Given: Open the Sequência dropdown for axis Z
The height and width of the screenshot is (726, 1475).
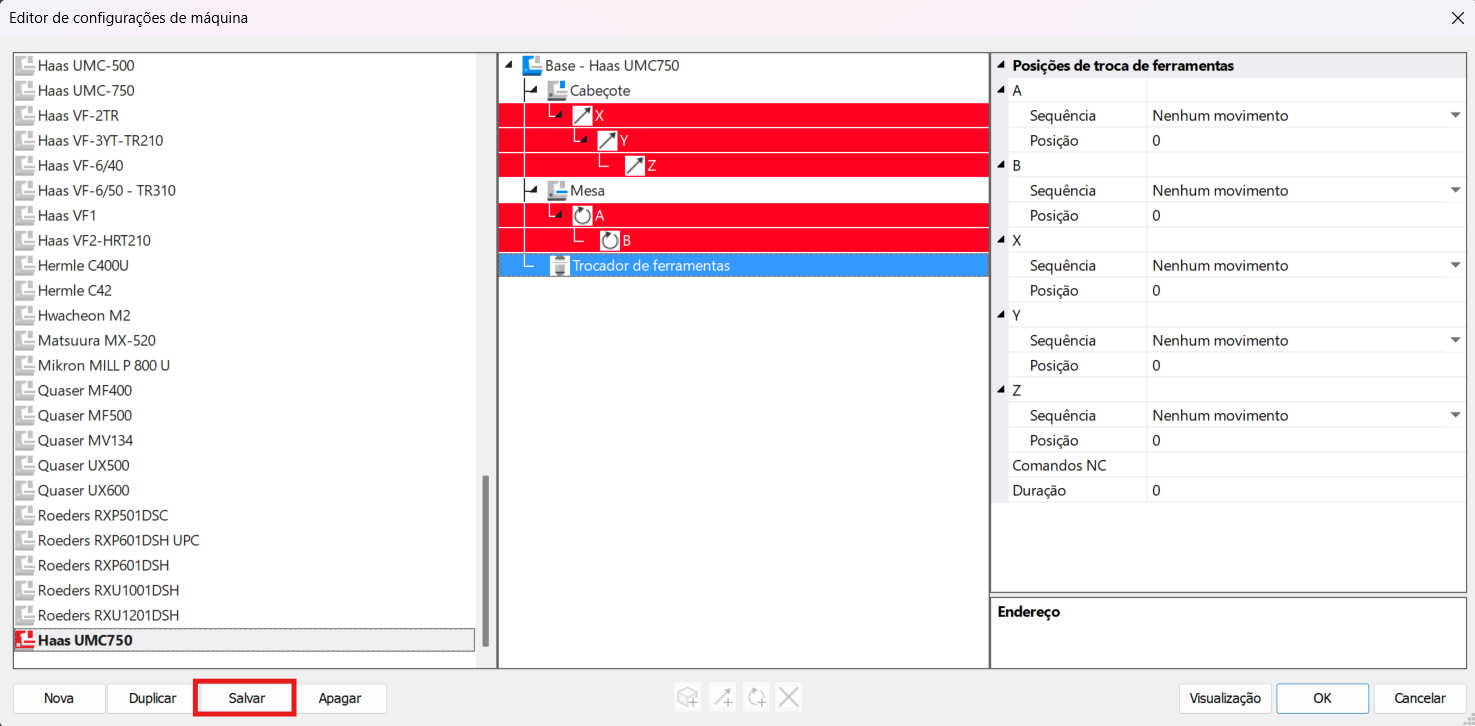Looking at the screenshot, I should [1455, 415].
